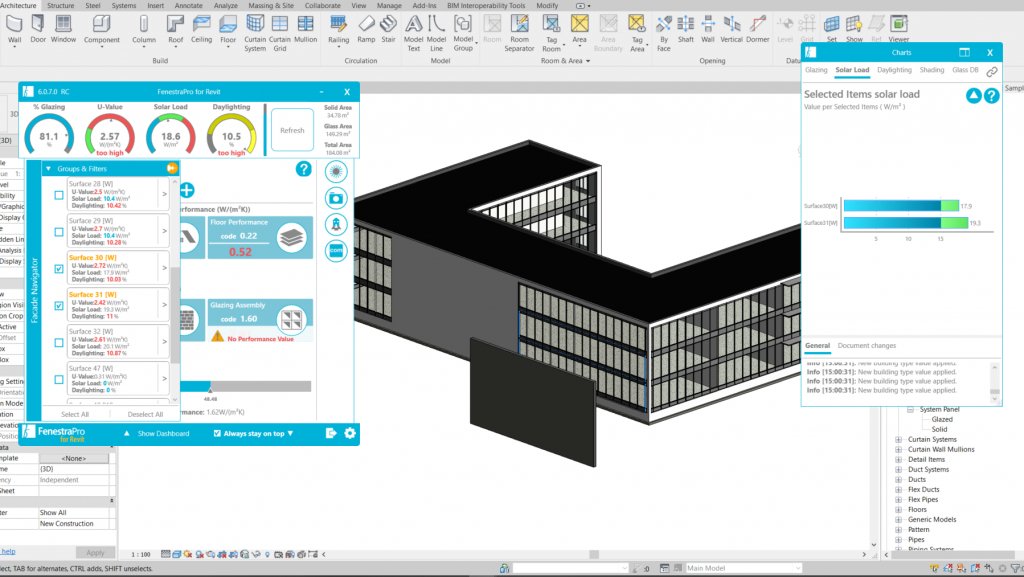The height and width of the screenshot is (577, 1024).
Task: Switch to Daylighting tab in Charts
Action: [894, 70]
